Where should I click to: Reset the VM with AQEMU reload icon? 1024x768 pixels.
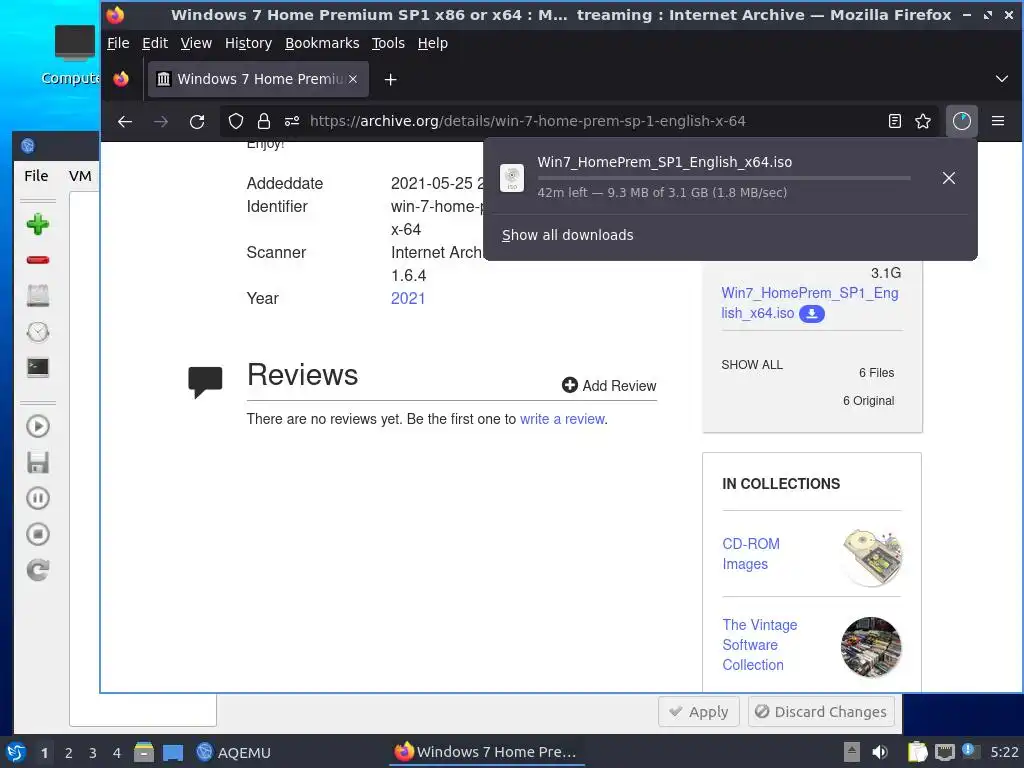[x=38, y=570]
